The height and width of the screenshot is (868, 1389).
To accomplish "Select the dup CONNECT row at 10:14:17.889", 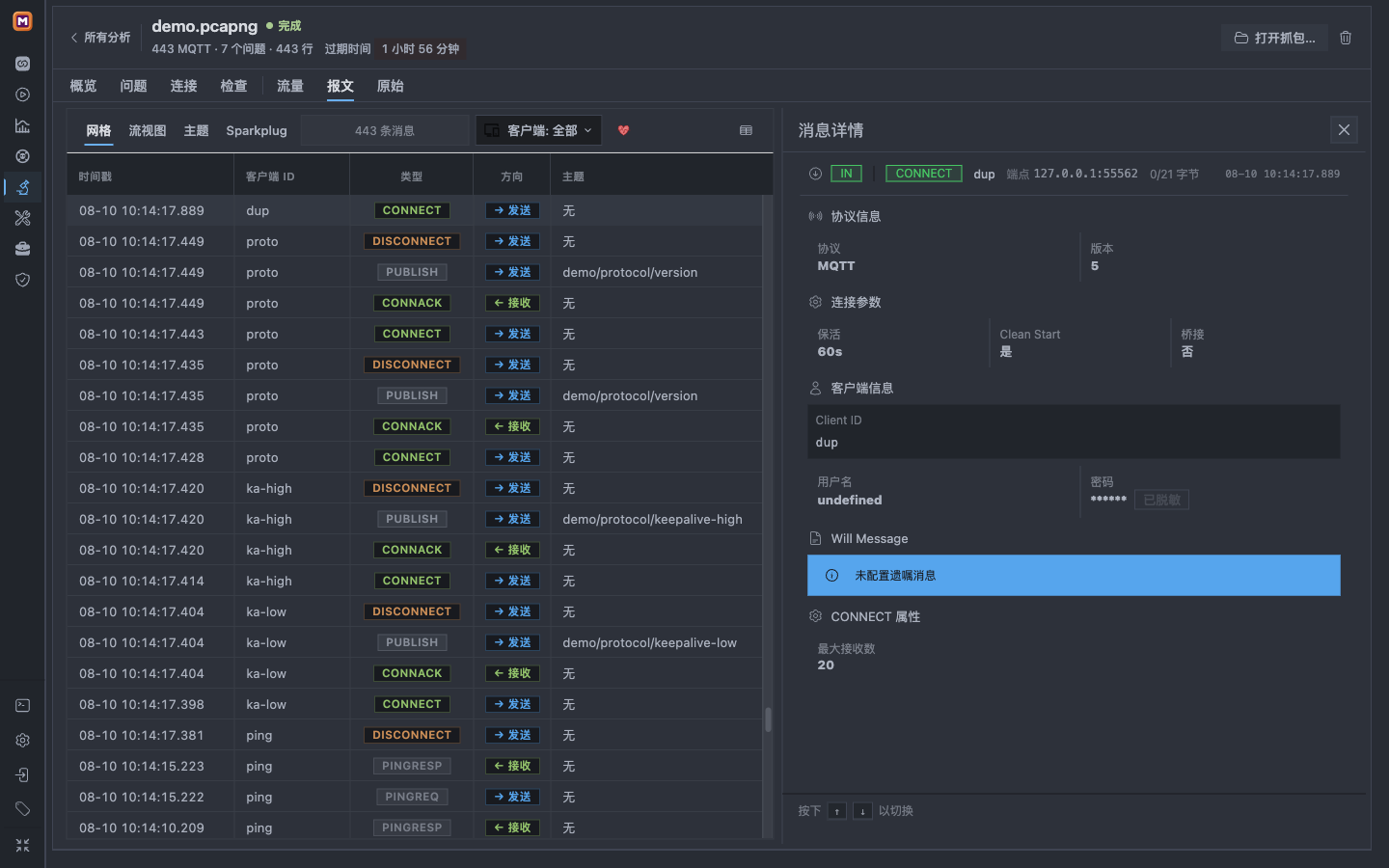I will (x=414, y=210).
